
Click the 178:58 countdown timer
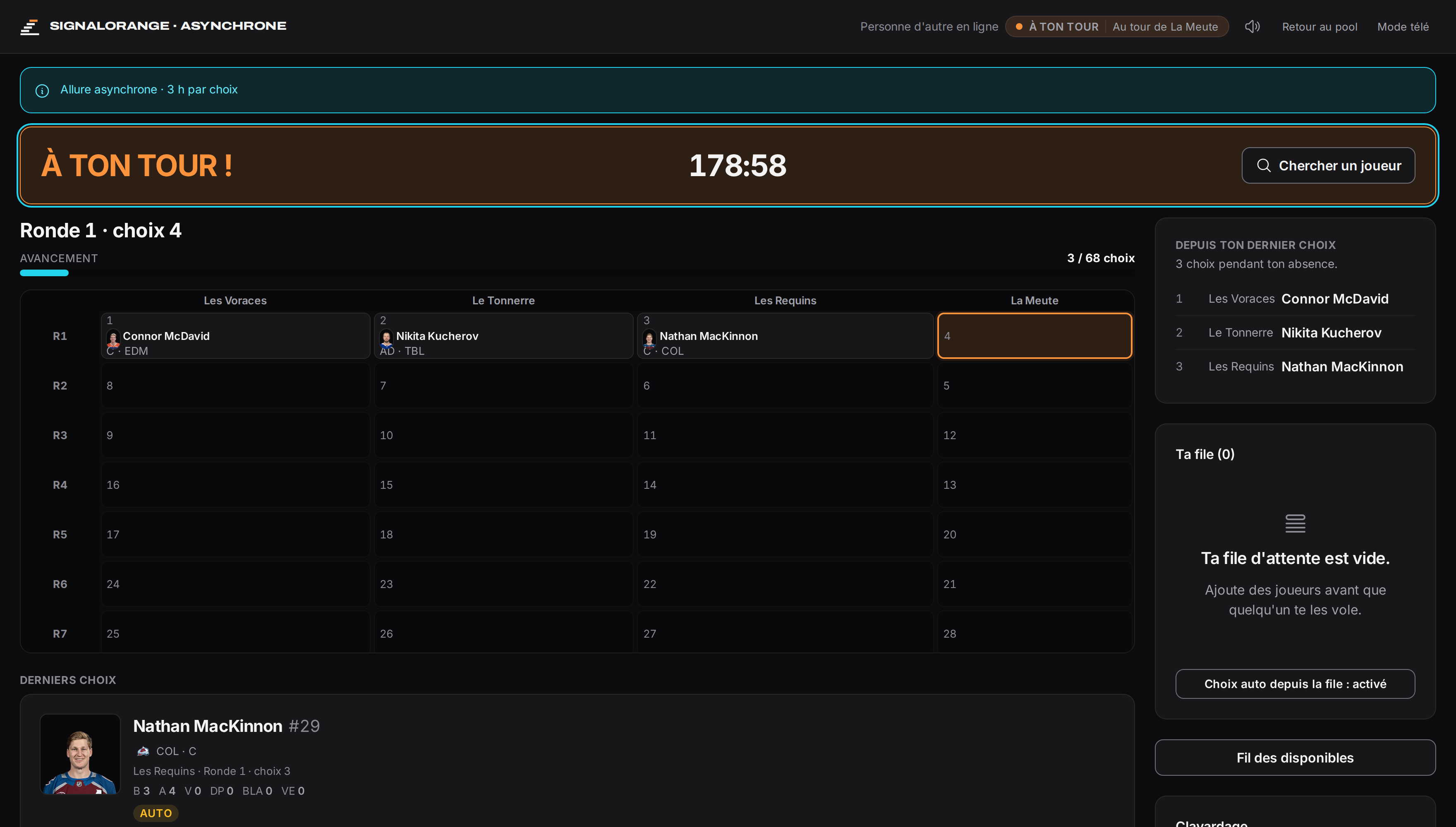(738, 165)
